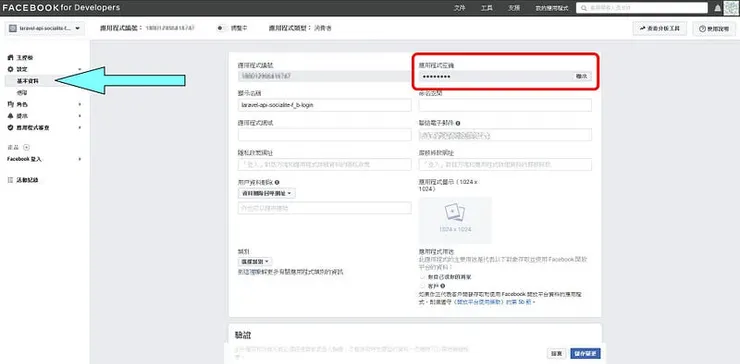Viewport: 740px width, 364px height.
Task: Open 活動紀錄 in sidebar
Action: pyautogui.click(x=27, y=180)
